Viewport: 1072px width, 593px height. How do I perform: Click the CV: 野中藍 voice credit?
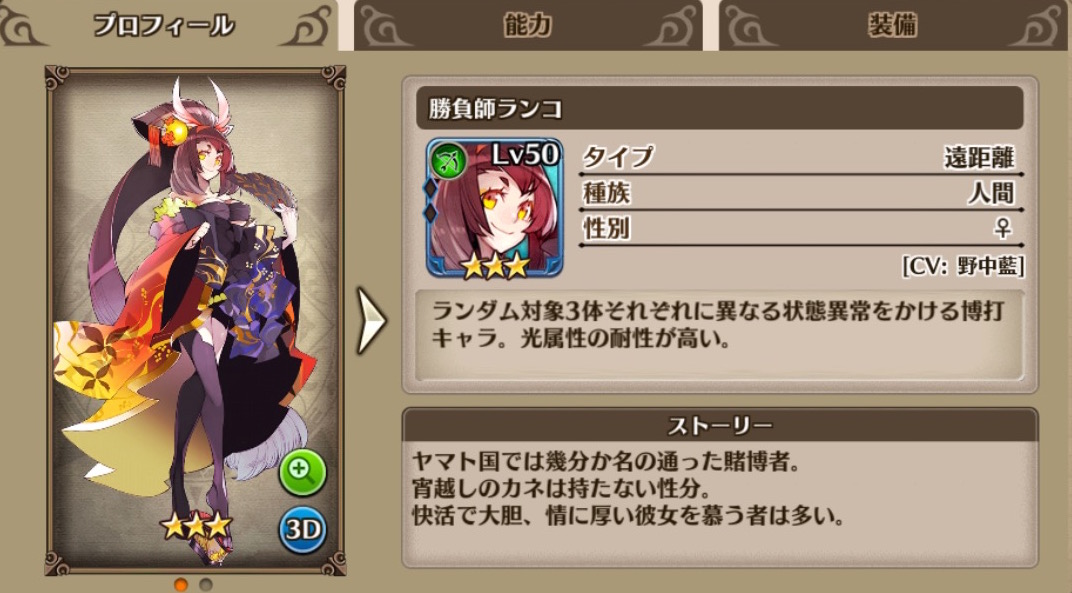point(963,265)
